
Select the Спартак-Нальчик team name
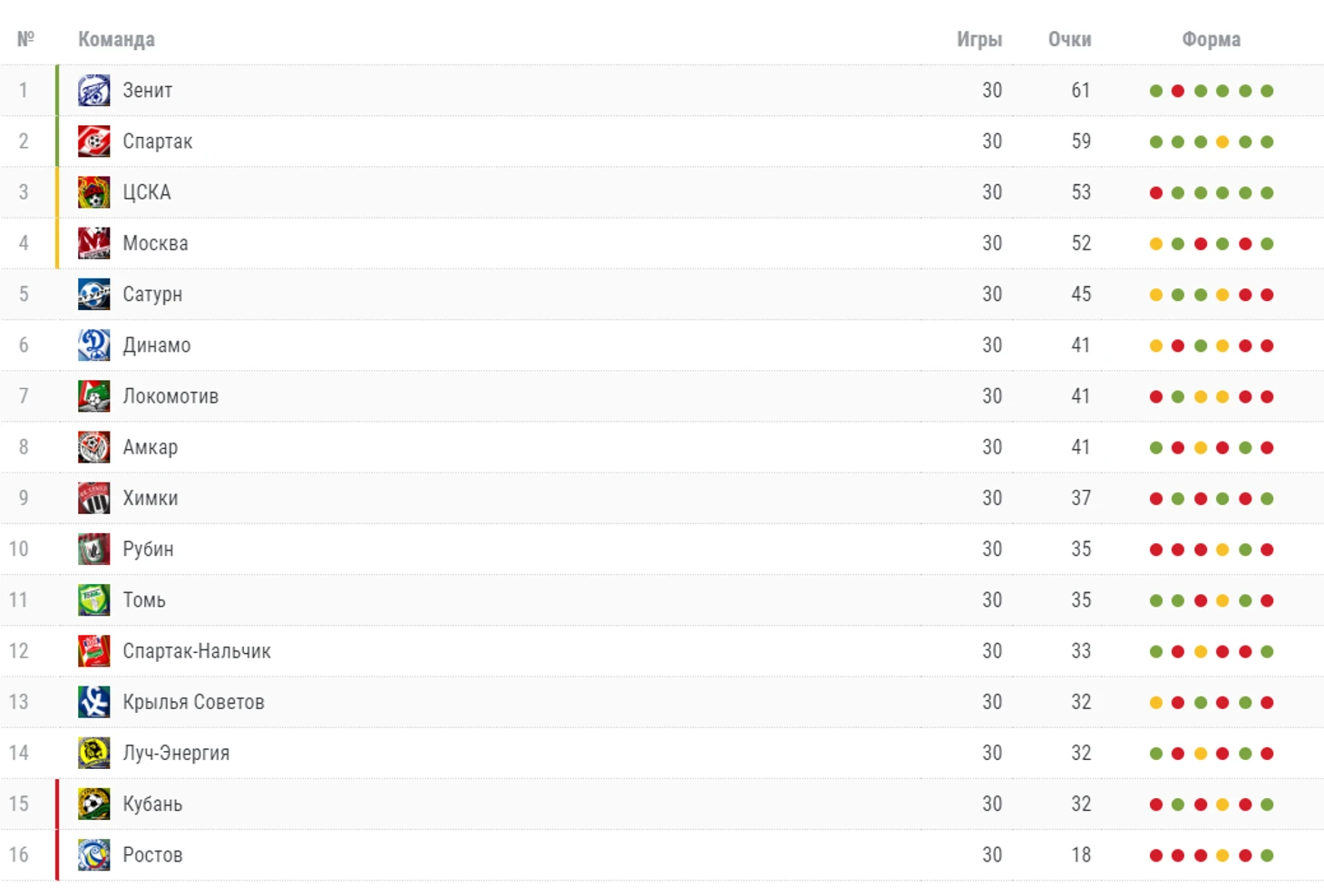click(x=196, y=651)
